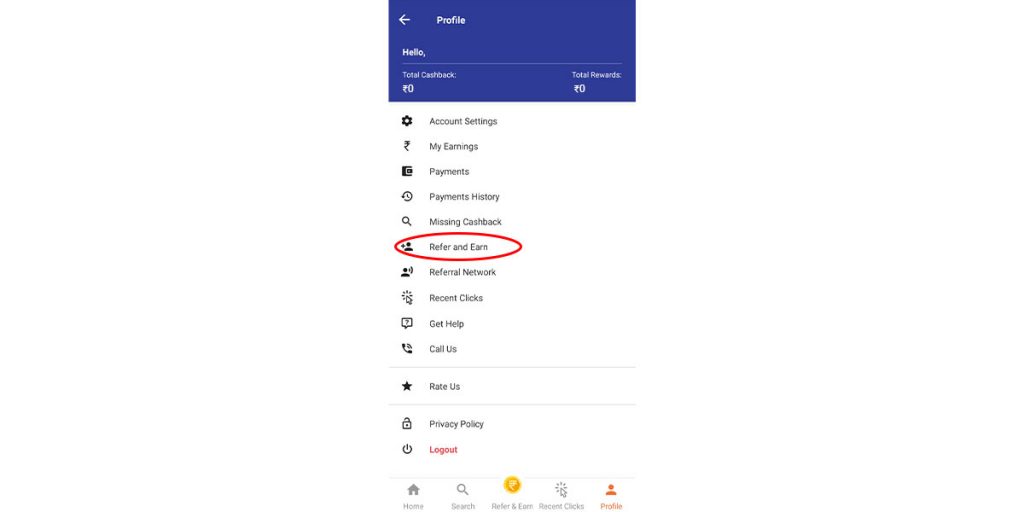Click the Rate Us star icon
The height and width of the screenshot is (512, 1024).
407,386
